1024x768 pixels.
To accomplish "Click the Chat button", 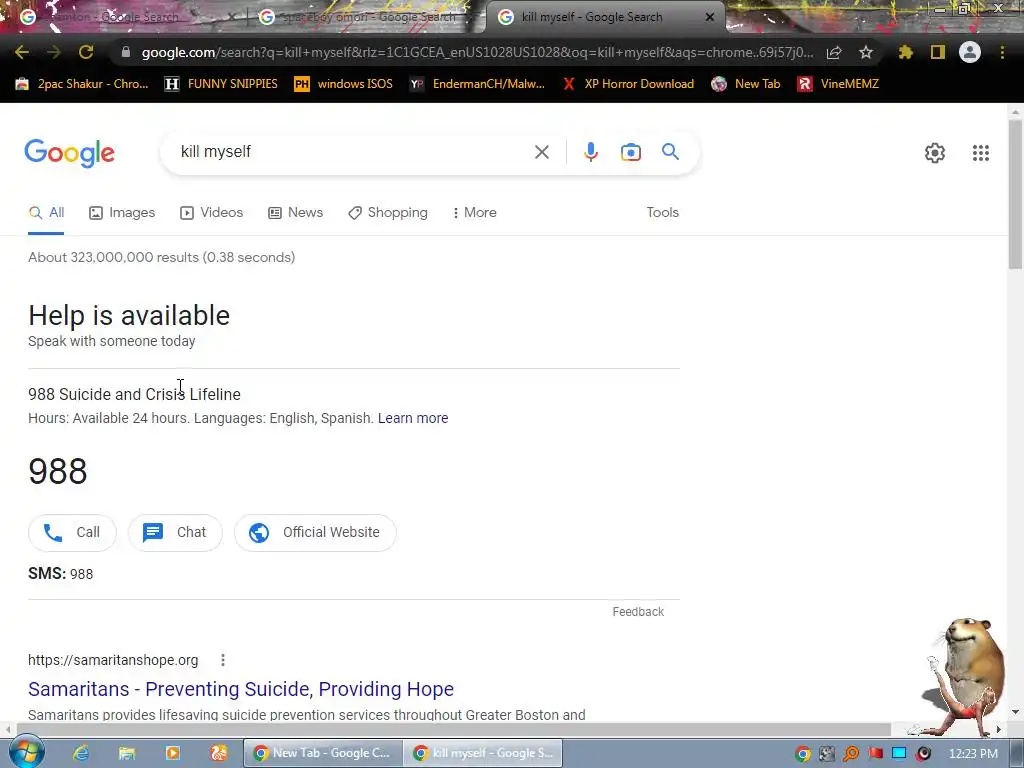I will coord(175,533).
